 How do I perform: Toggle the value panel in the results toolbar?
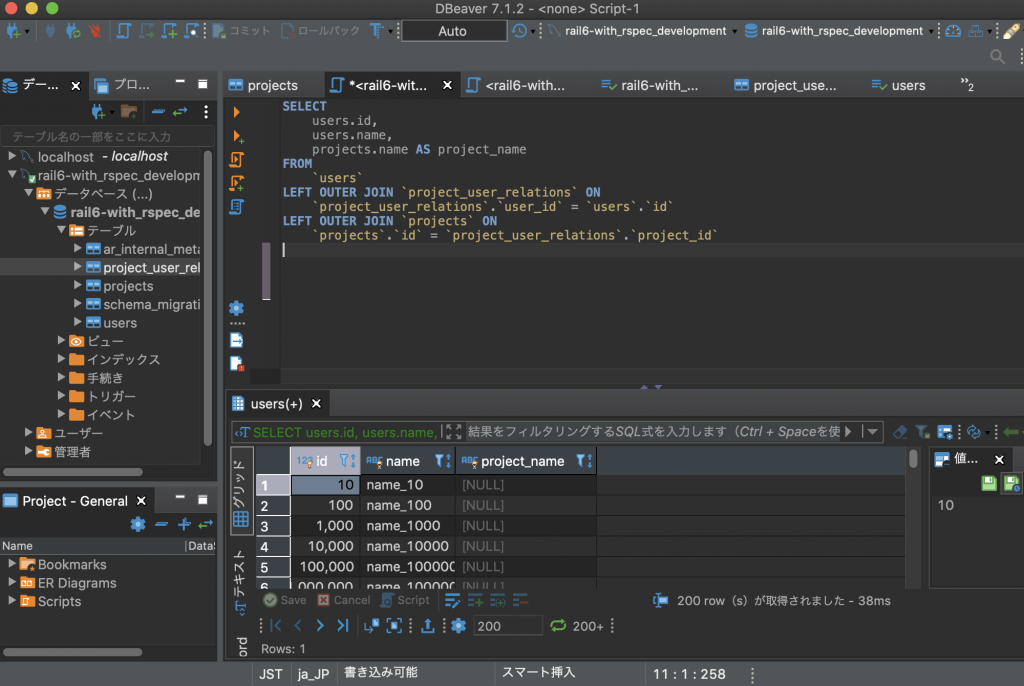point(945,432)
